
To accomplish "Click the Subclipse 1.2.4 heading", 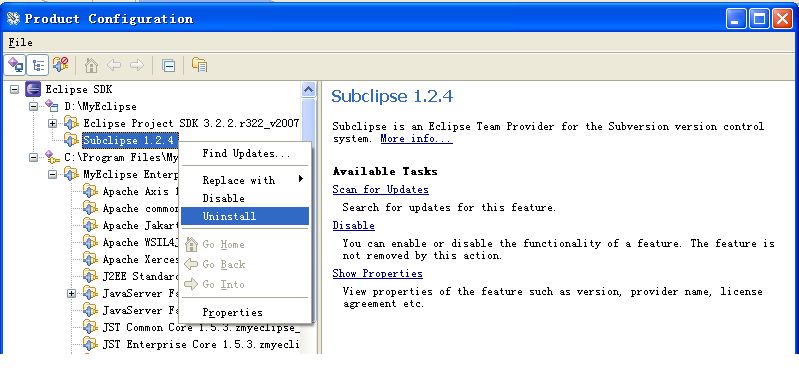I will (392, 96).
